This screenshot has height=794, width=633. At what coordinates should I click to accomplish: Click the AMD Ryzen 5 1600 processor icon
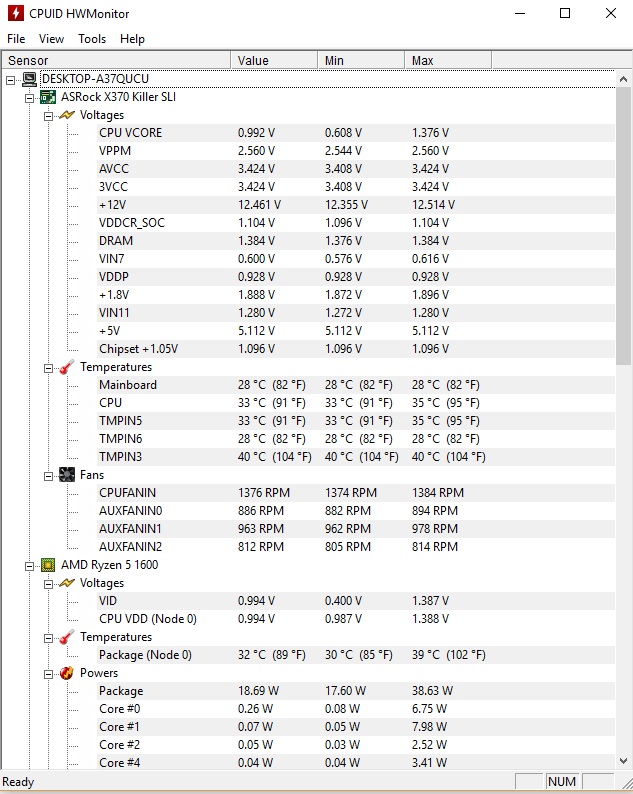[48, 565]
